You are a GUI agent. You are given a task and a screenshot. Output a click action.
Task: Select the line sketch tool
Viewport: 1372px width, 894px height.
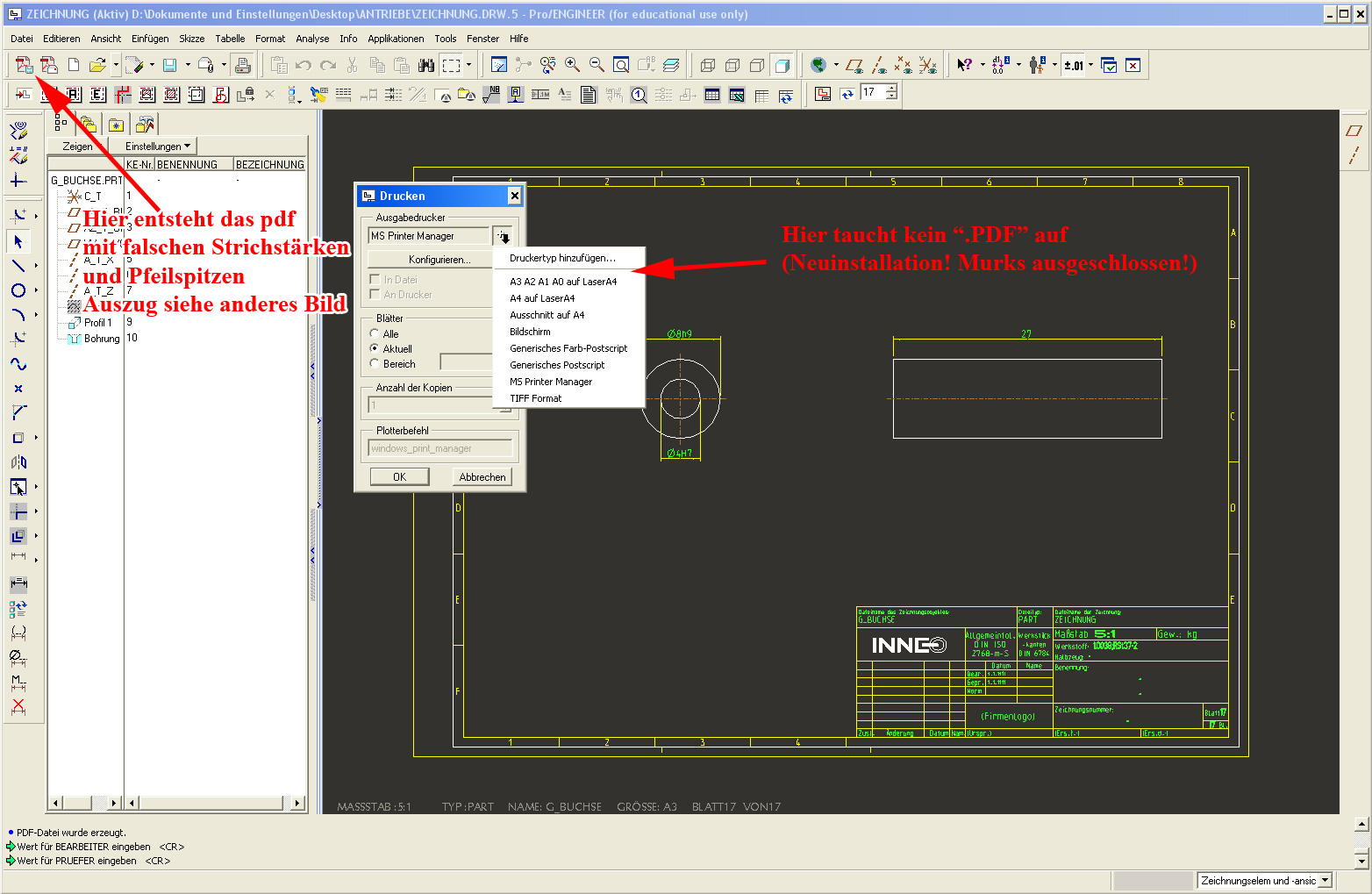tap(18, 266)
